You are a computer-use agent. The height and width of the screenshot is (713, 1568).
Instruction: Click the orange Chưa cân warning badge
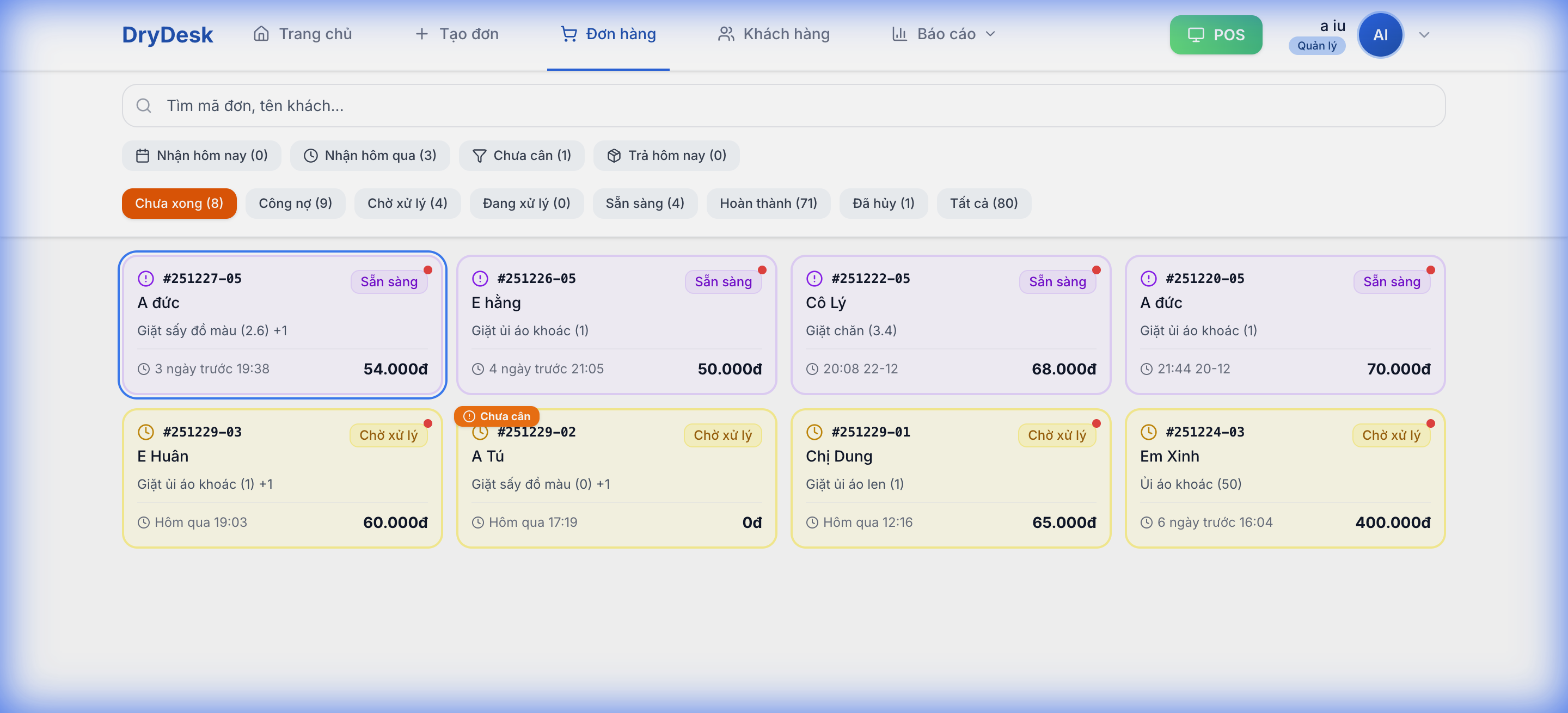click(x=497, y=416)
